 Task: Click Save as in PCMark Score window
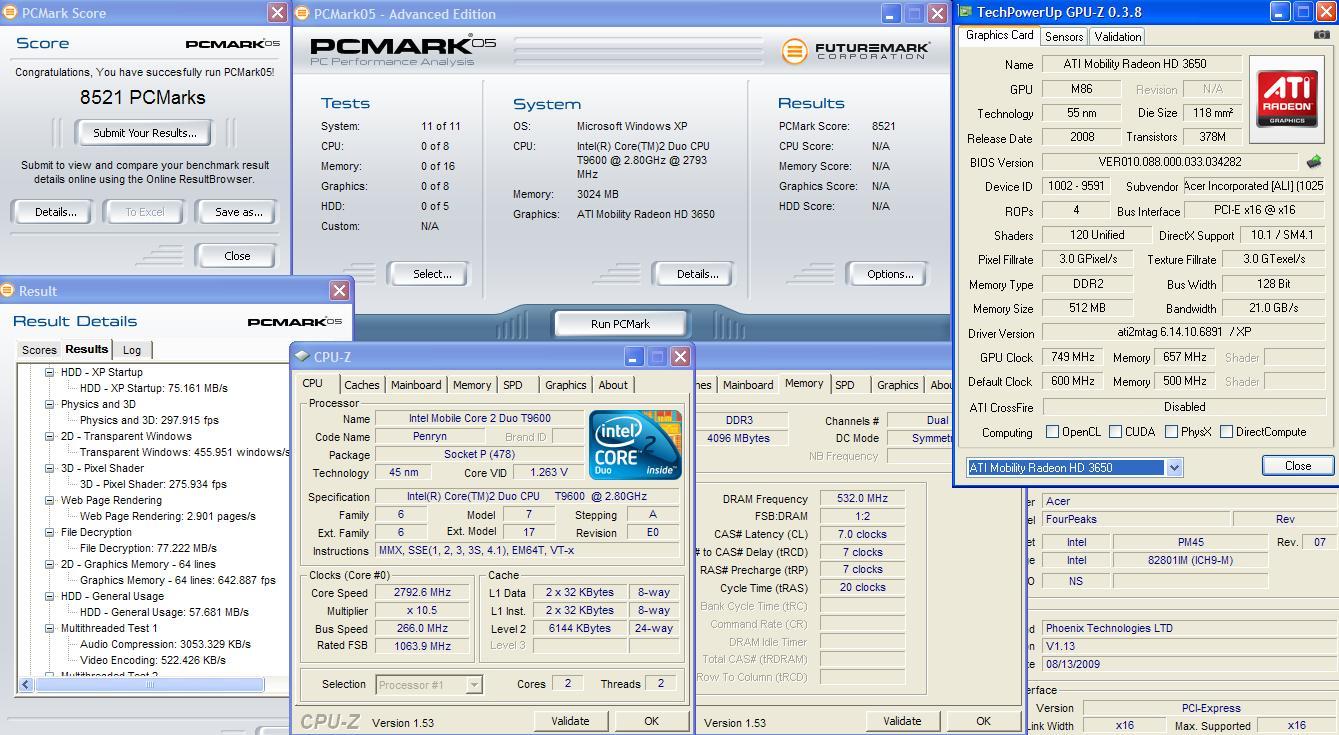[x=238, y=212]
